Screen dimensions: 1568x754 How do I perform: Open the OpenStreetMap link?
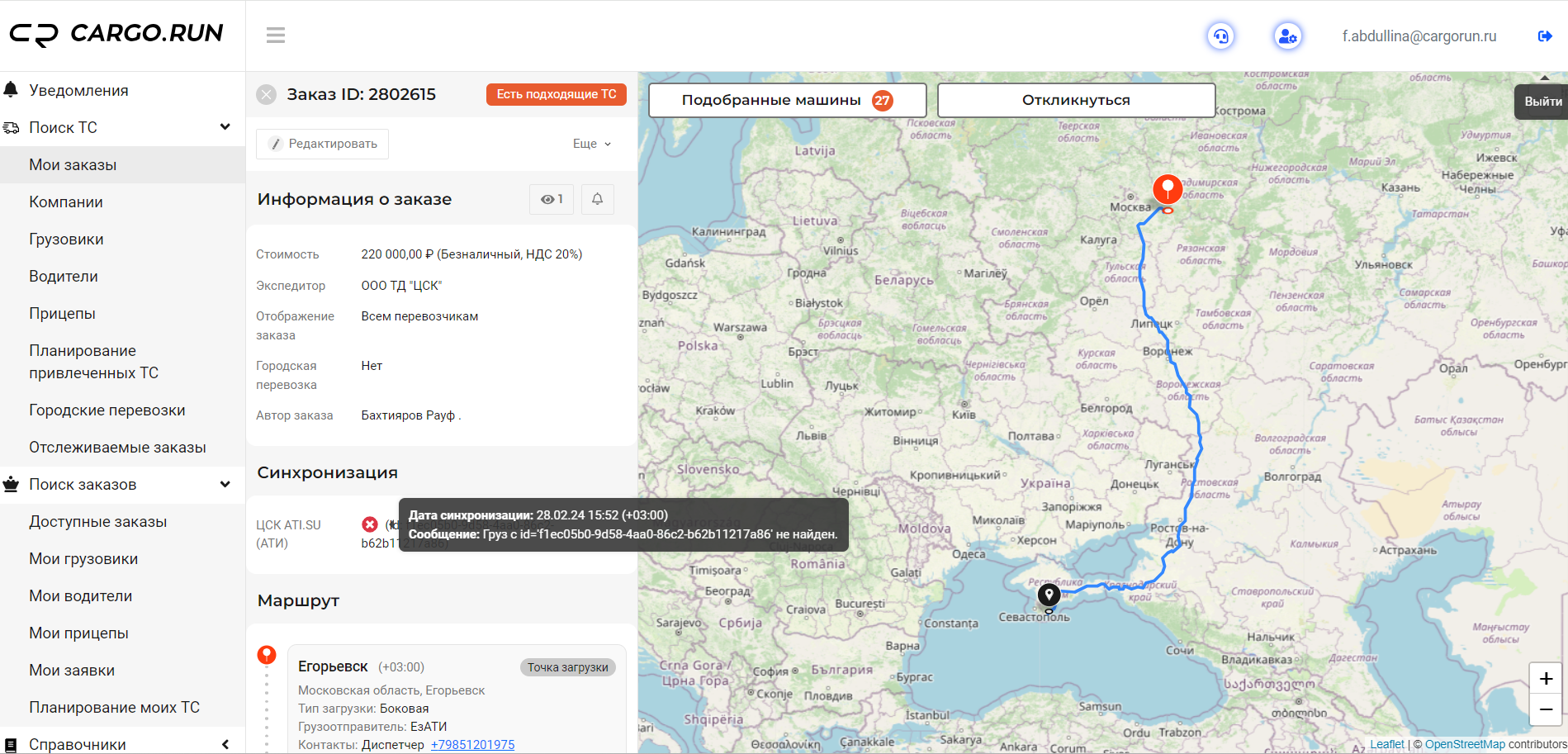coord(1465,744)
